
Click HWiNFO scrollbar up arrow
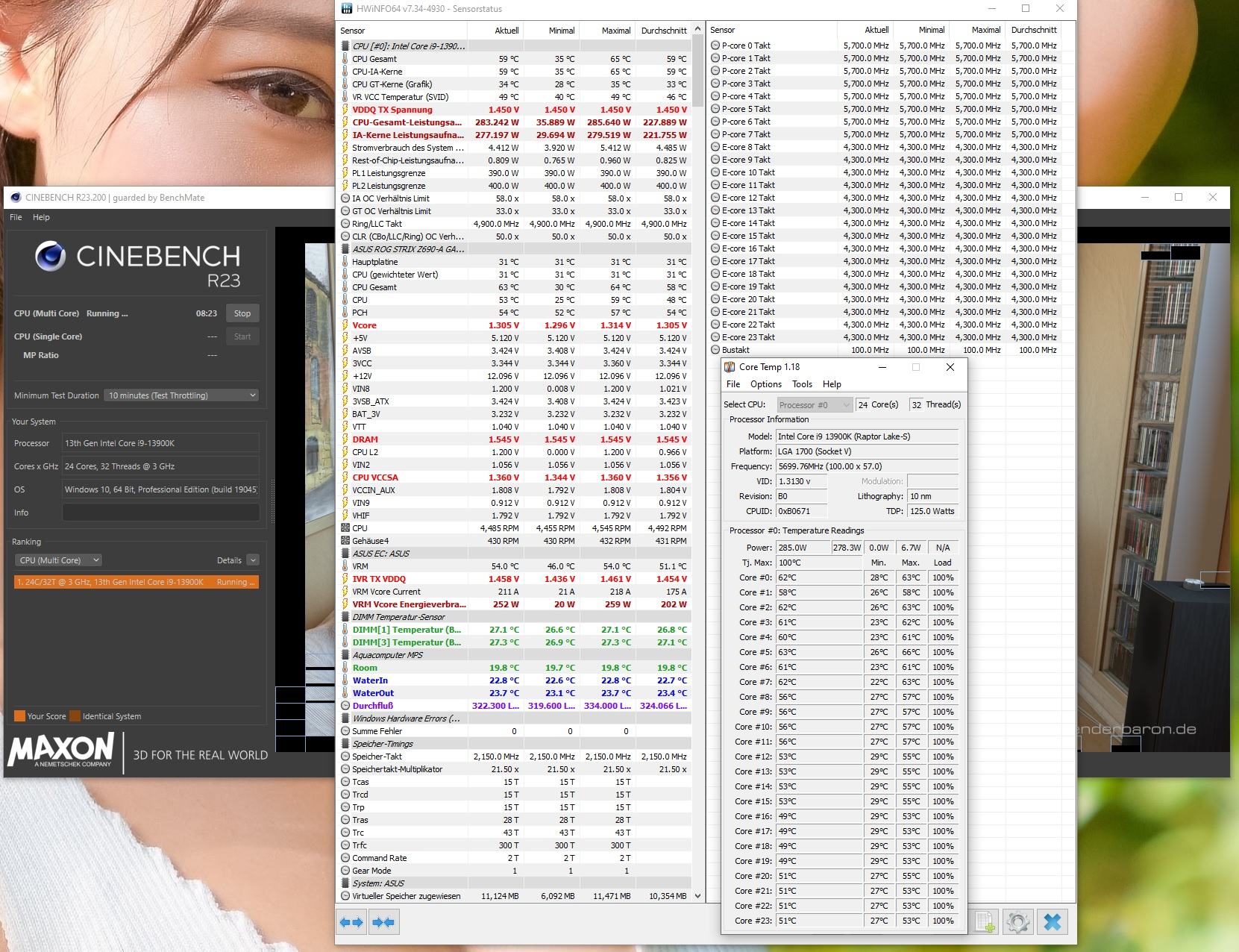coord(698,29)
